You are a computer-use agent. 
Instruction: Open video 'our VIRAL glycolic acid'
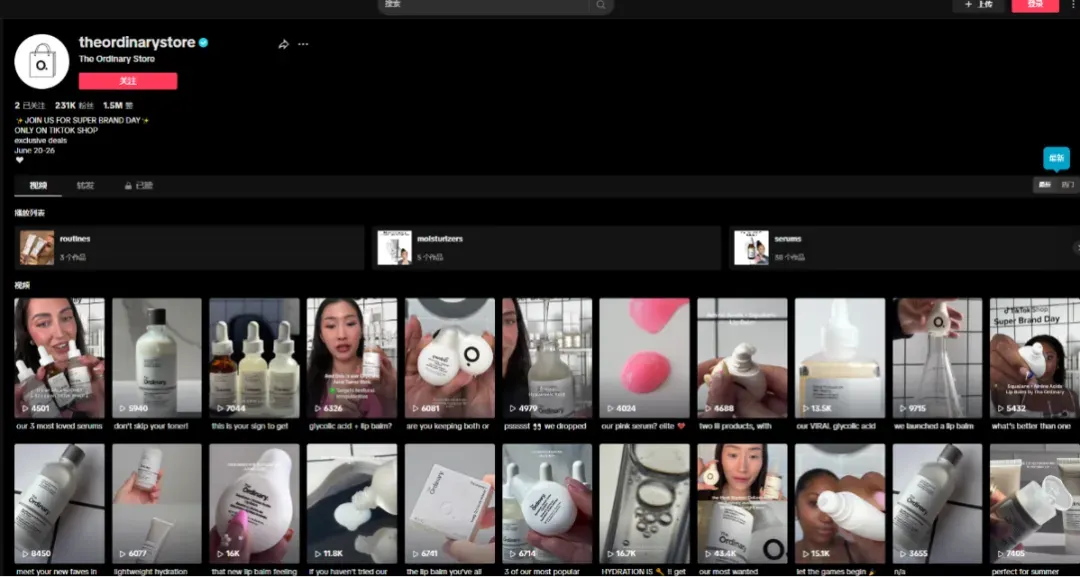point(840,358)
